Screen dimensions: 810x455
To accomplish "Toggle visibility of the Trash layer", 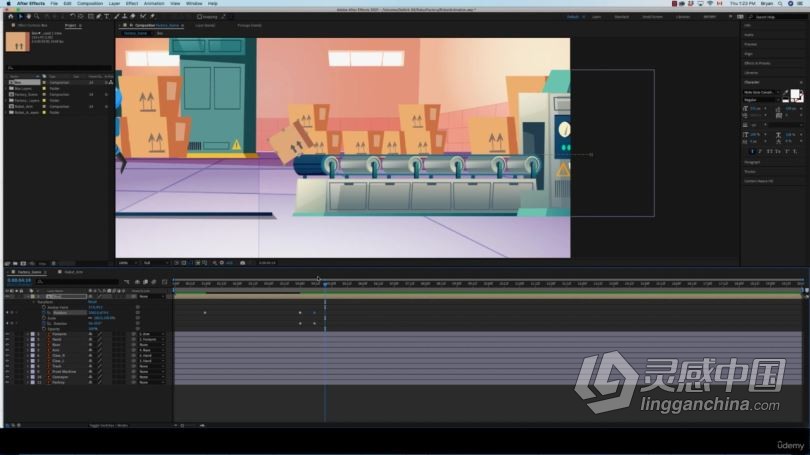I will click(7, 366).
